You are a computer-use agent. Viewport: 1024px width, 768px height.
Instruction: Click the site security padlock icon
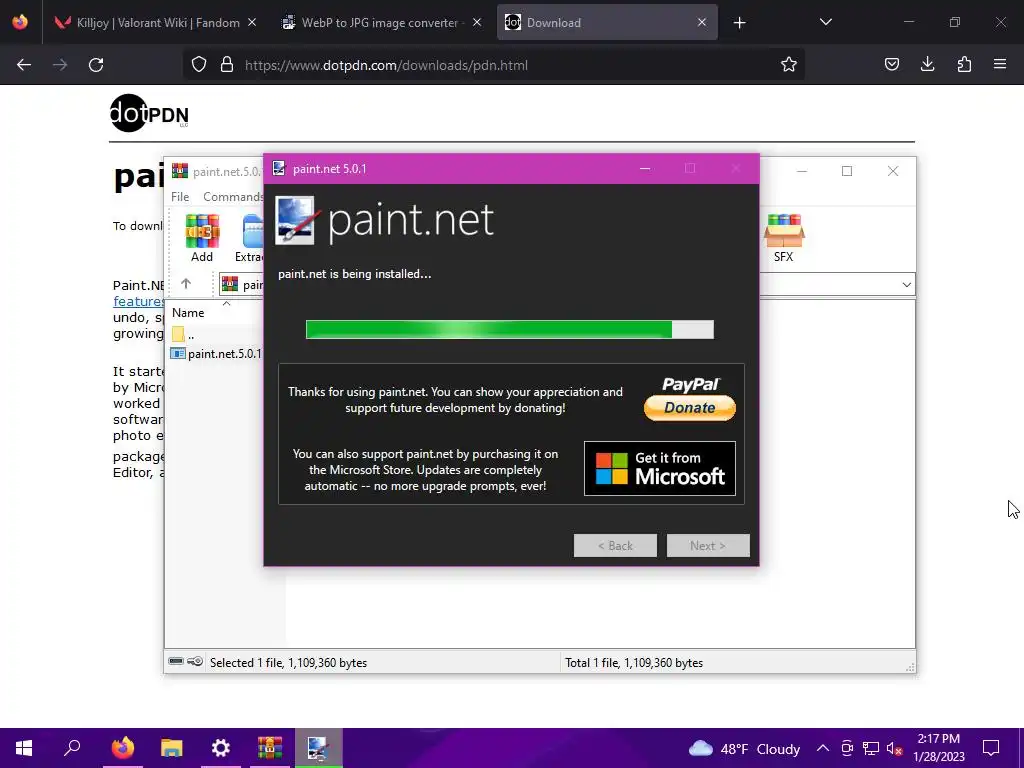[227, 65]
